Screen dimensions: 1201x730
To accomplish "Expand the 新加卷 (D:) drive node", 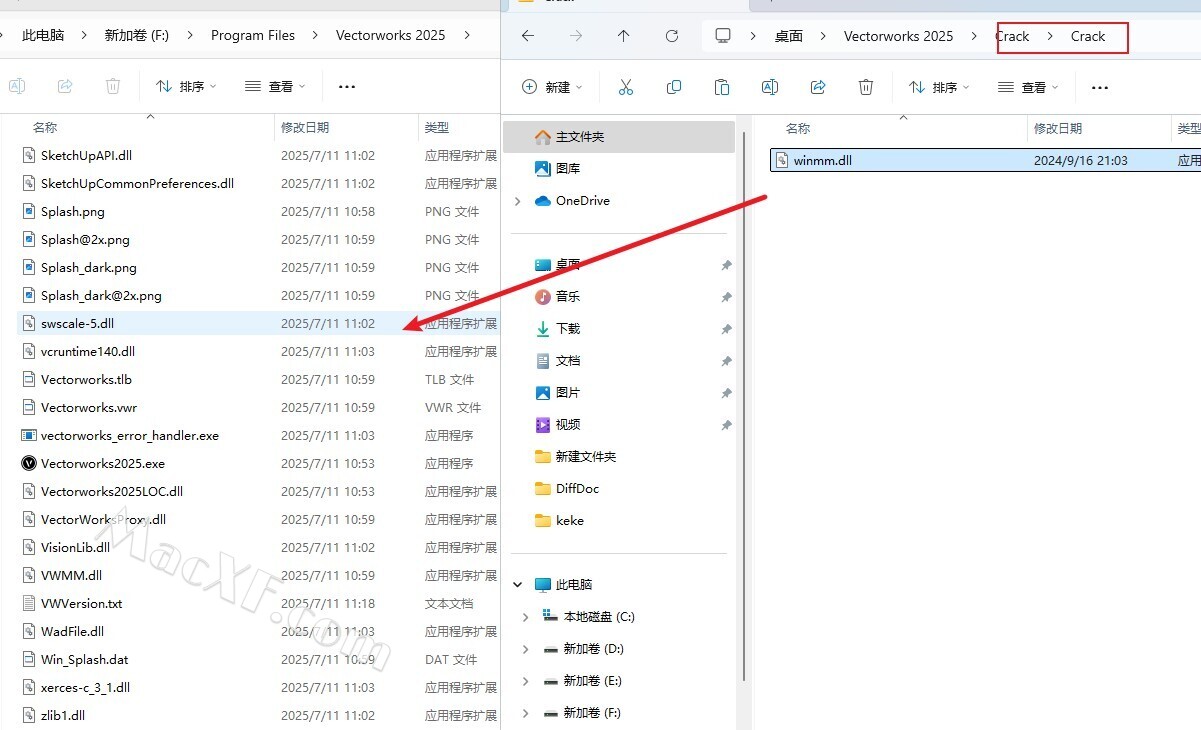I will (525, 649).
